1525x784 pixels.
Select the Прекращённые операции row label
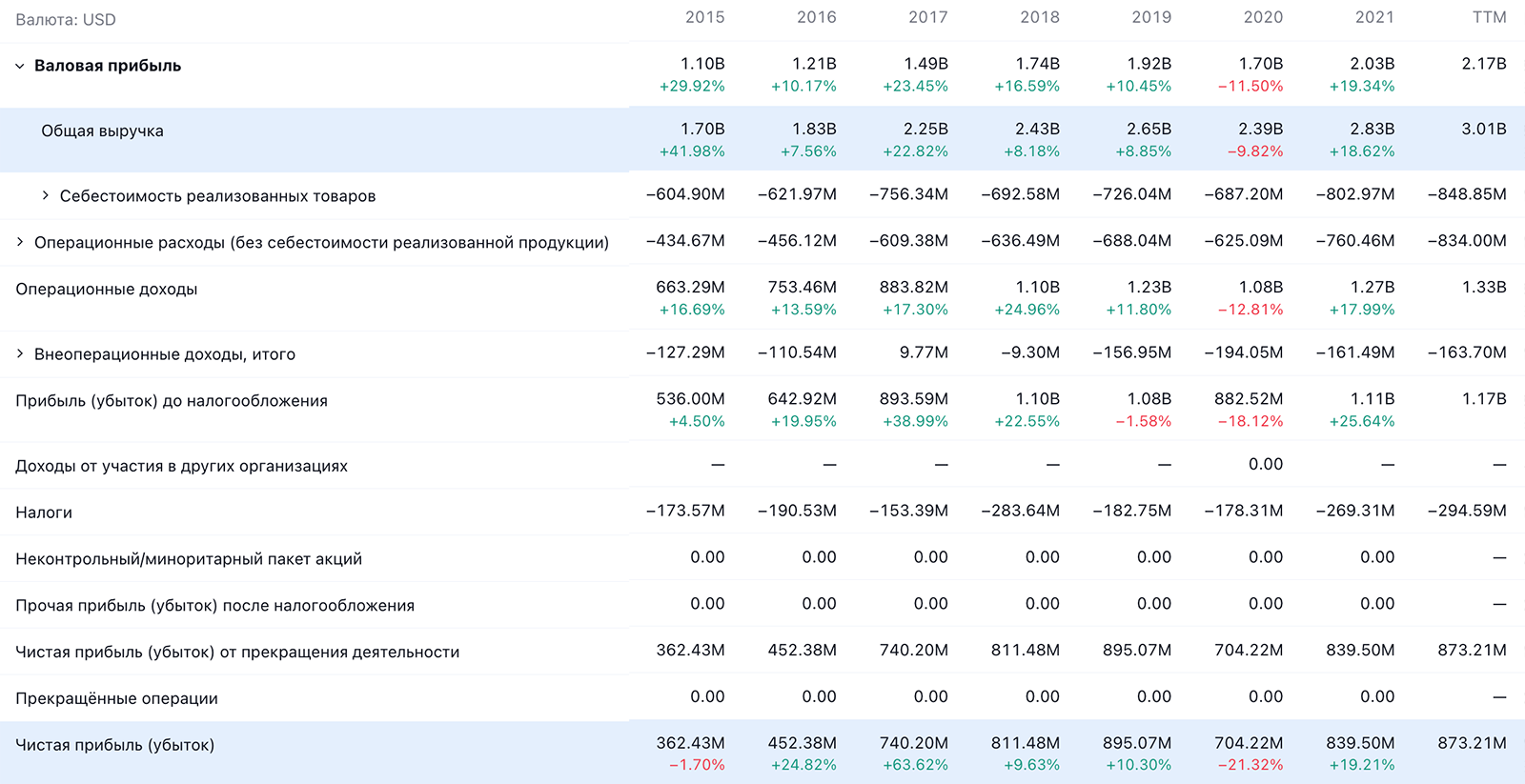(116, 698)
